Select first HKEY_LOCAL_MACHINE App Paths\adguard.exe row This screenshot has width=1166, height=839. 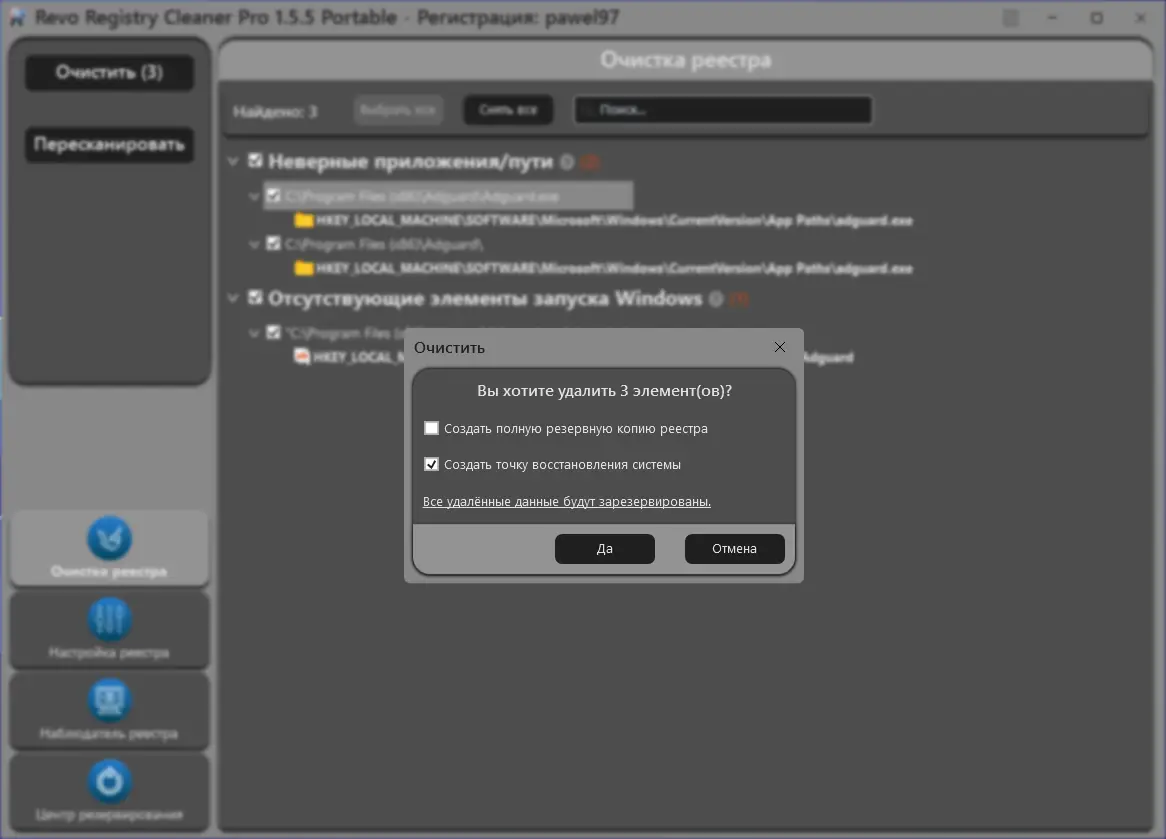click(x=613, y=220)
